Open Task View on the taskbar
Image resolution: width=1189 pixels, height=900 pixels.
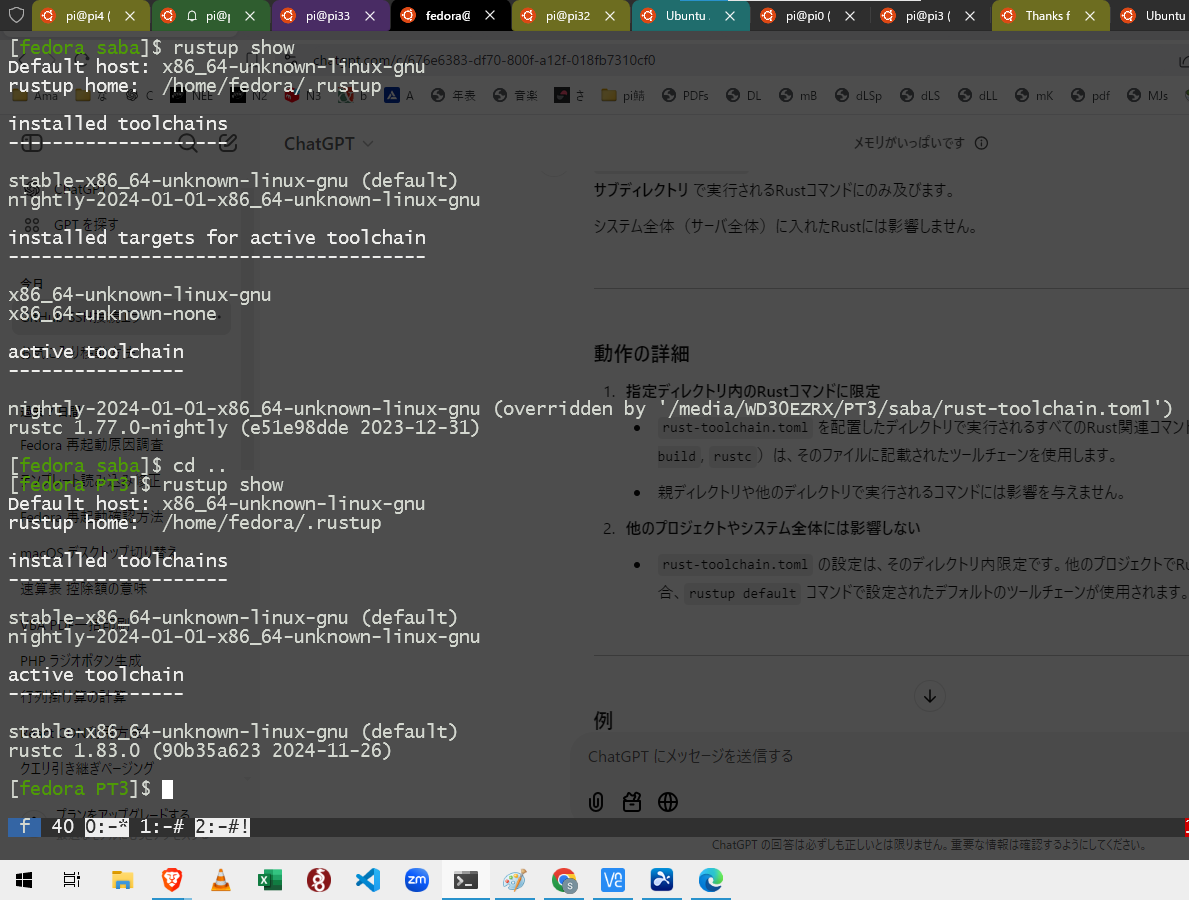pos(71,880)
